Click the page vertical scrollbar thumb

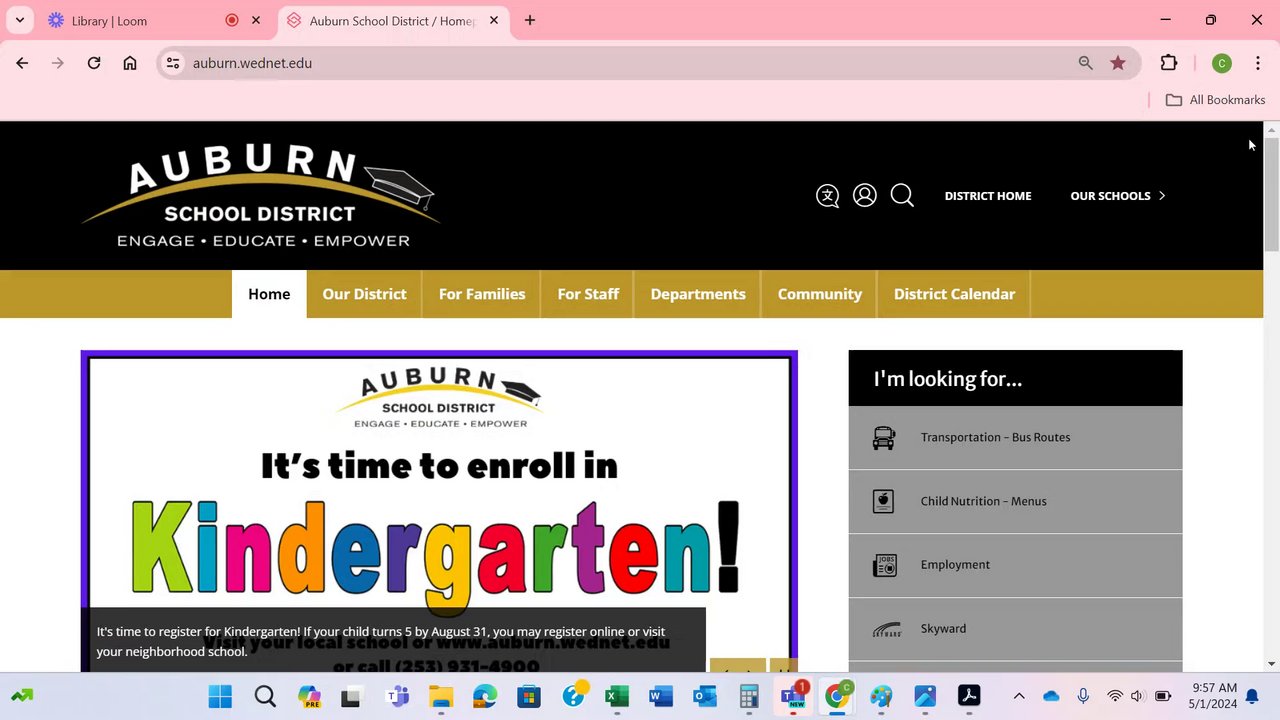1272,196
